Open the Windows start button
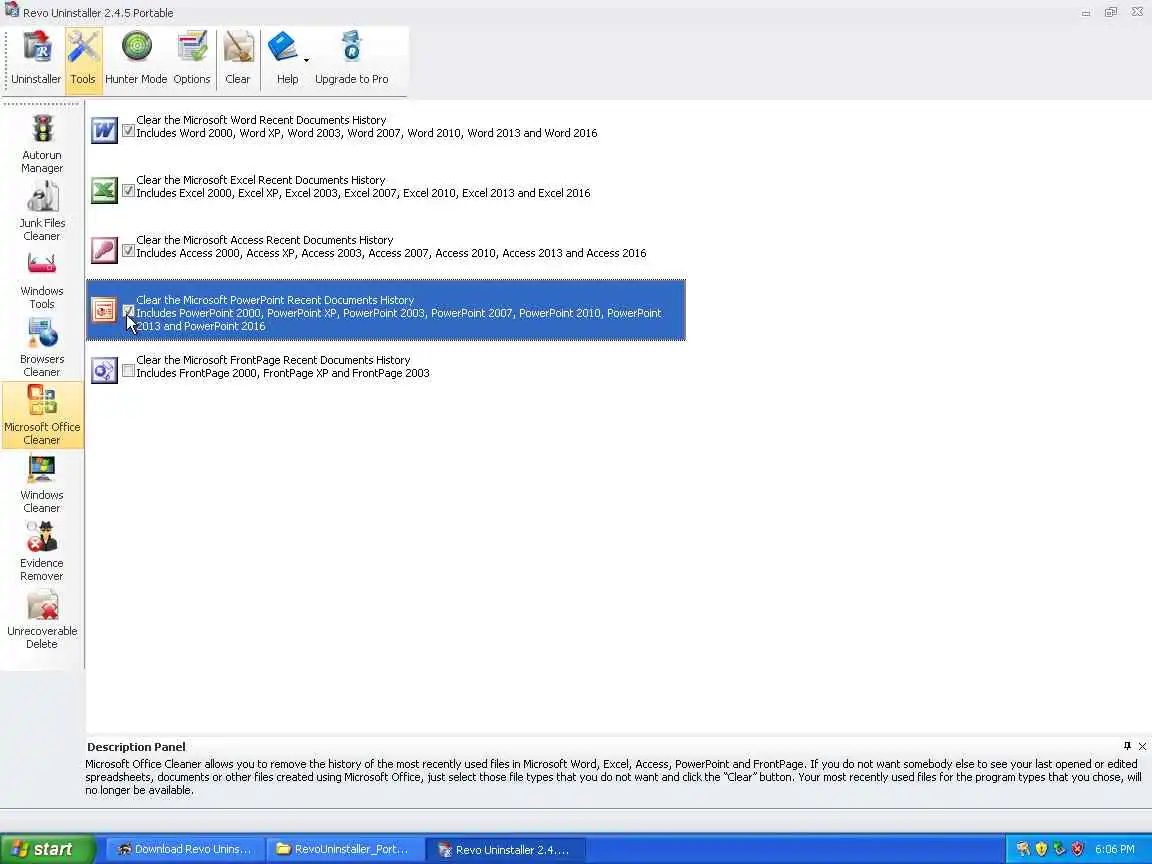Screen dimensions: 1152x864 click(x=48, y=849)
